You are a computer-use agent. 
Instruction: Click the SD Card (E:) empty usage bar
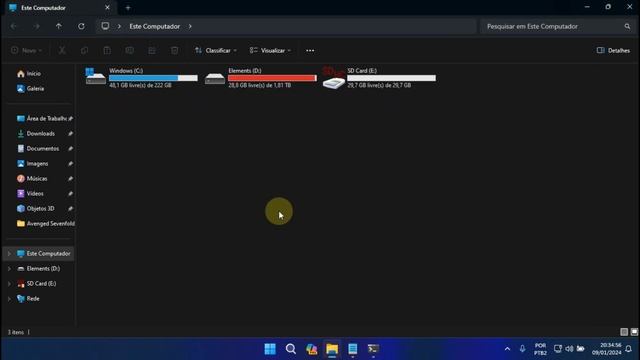[391, 78]
